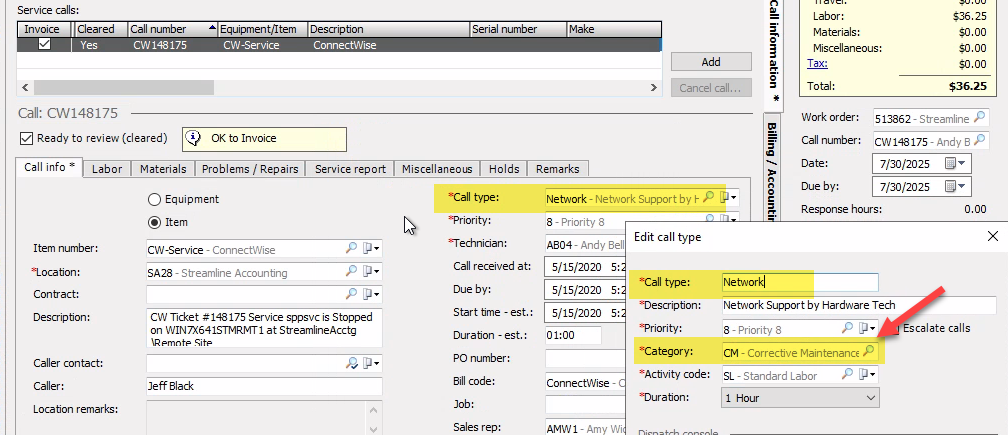The width and height of the screenshot is (1008, 435).
Task: Toggle Ready to review (cleared) checkbox
Action: [26, 138]
